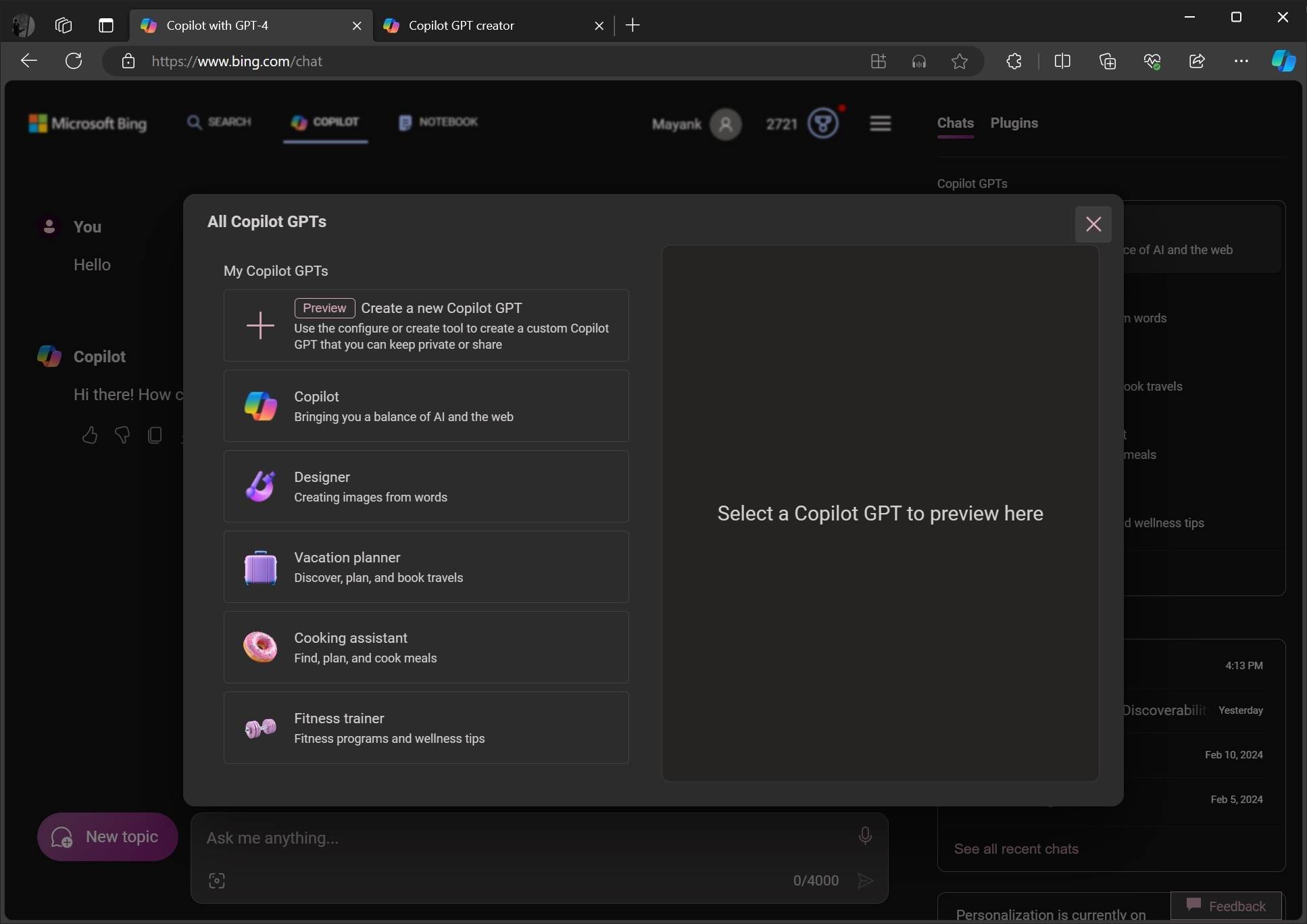Refresh the page with reload icon

[x=74, y=61]
